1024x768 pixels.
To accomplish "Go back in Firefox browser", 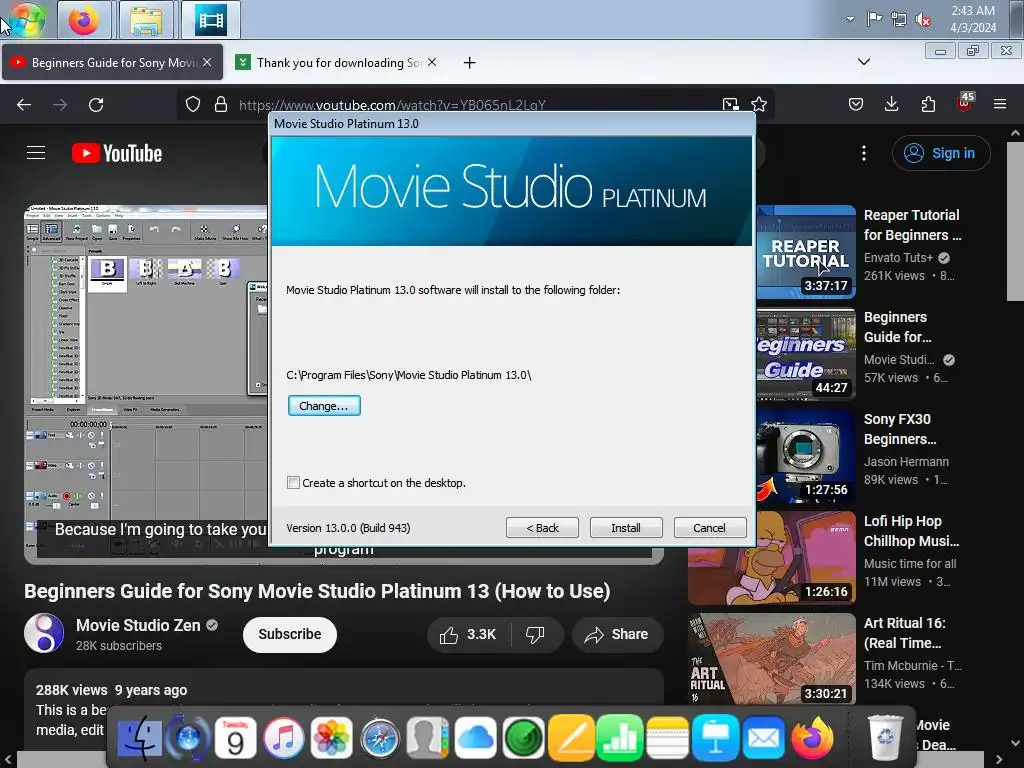I will click(24, 104).
